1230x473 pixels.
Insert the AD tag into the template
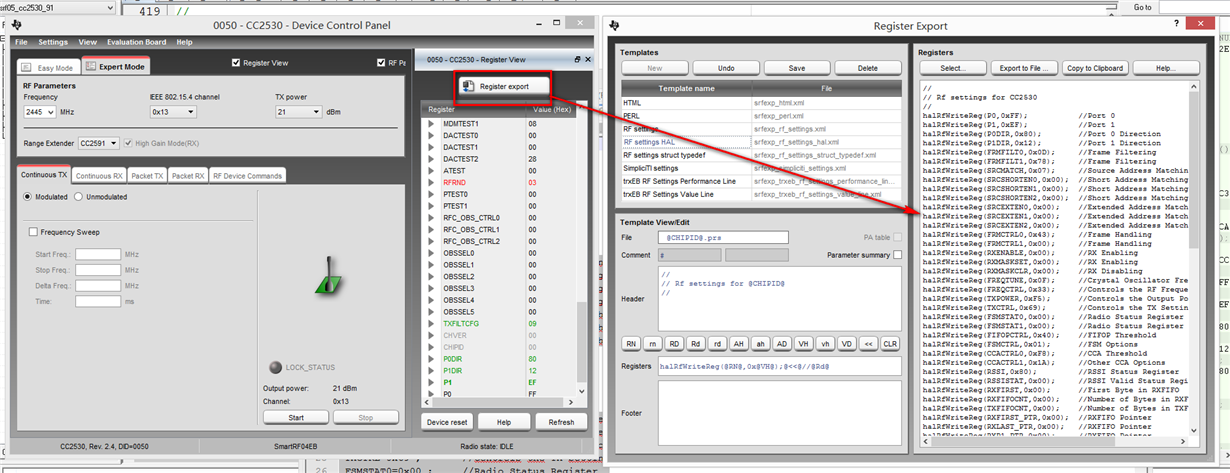pyautogui.click(x=783, y=343)
